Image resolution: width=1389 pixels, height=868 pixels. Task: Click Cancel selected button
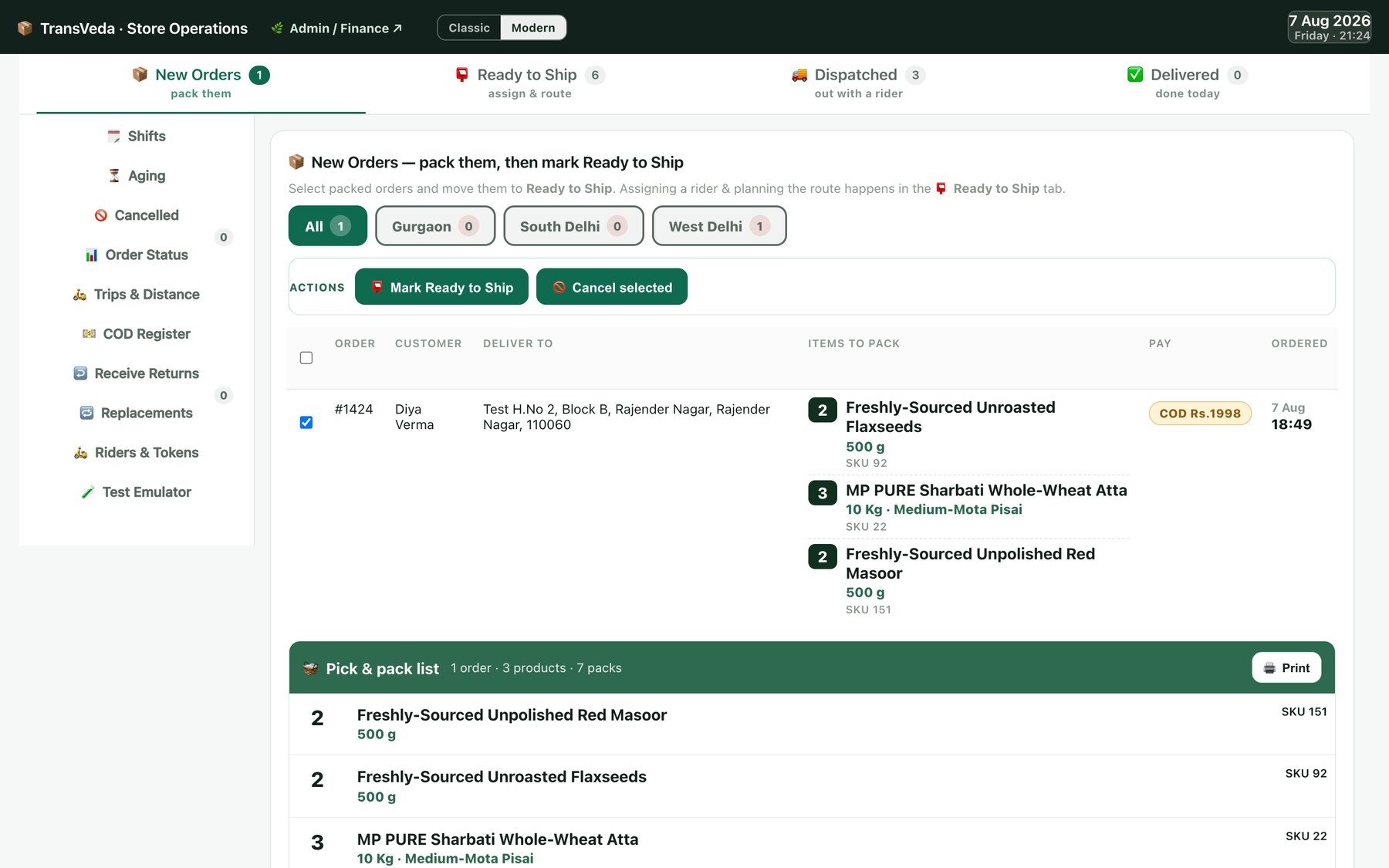(x=612, y=287)
